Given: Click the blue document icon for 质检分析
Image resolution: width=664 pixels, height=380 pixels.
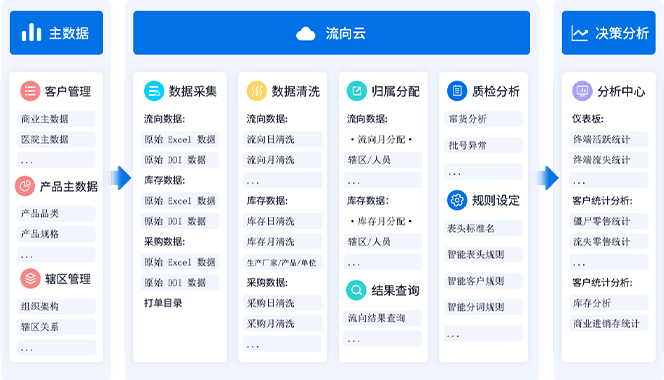Looking at the screenshot, I should click(x=457, y=91).
